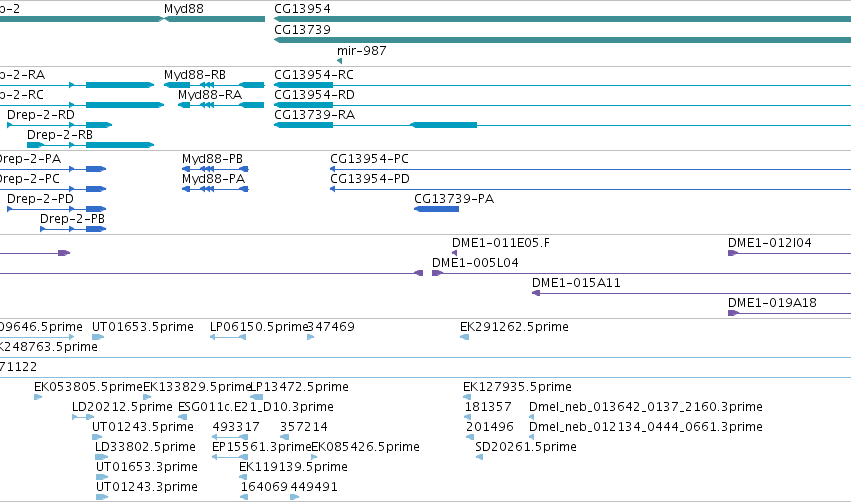Viewport: 851px width, 502px height.
Task: Click the CG13739-RA transcript exon block
Action: 443,125
